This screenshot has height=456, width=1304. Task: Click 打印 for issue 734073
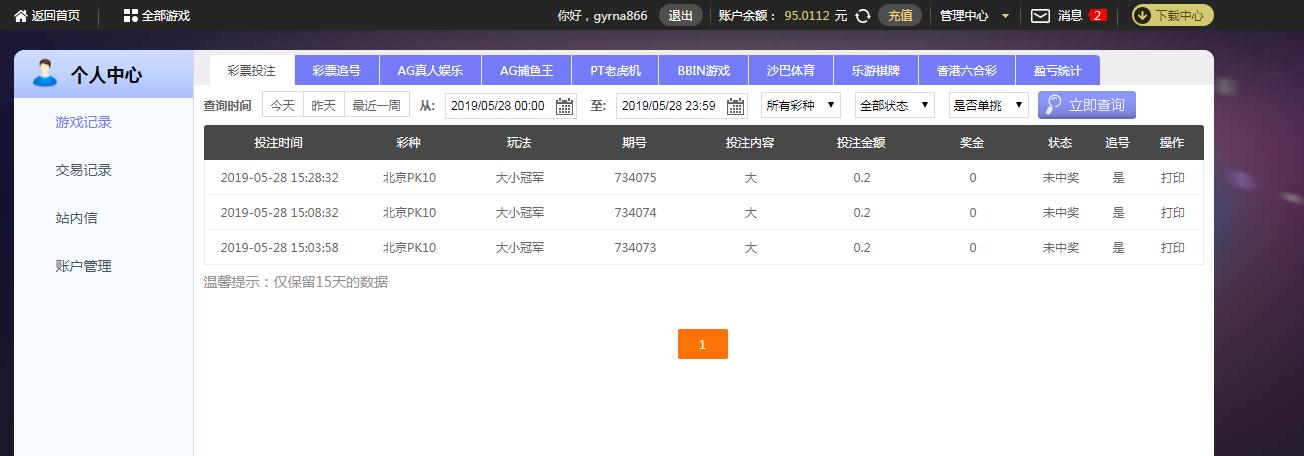click(1173, 248)
